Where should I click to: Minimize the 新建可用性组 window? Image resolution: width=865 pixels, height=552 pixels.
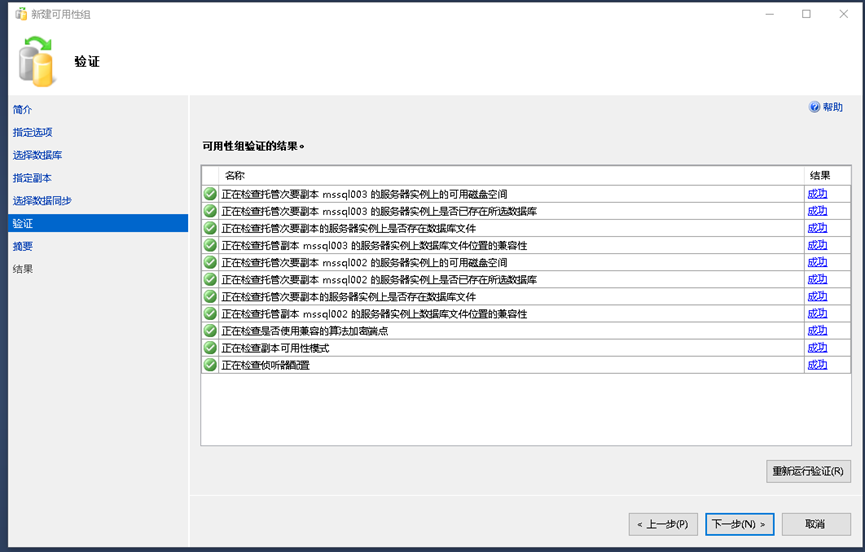point(770,14)
